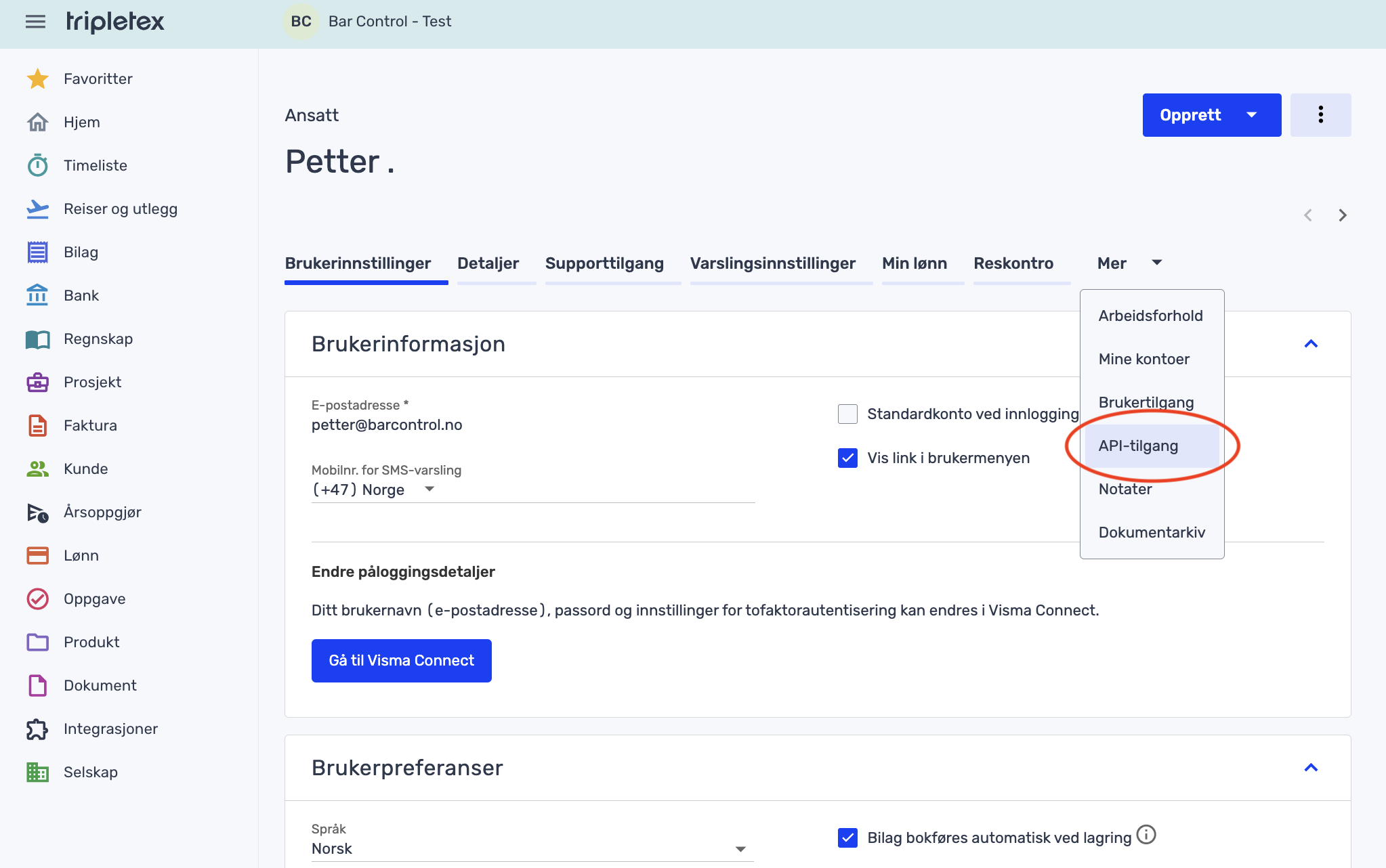Image resolution: width=1386 pixels, height=868 pixels.
Task: Go to next employee arrow
Action: tap(1343, 215)
